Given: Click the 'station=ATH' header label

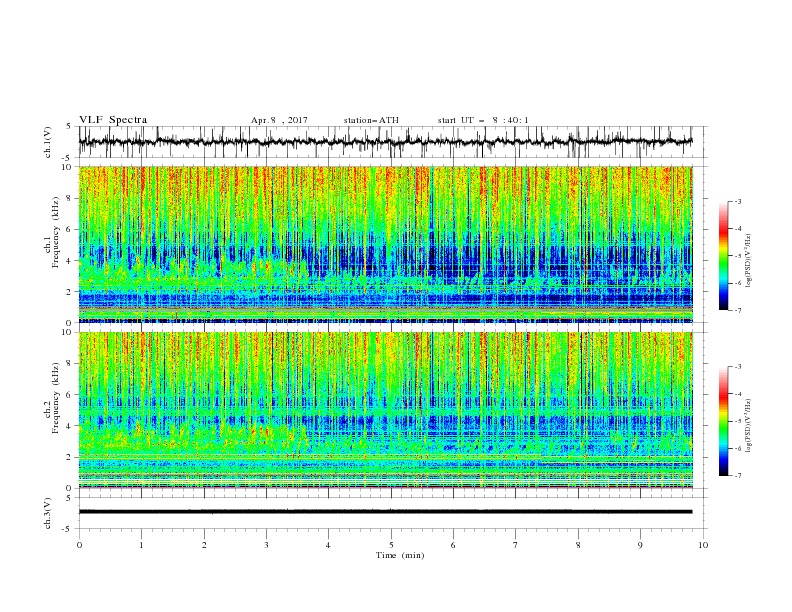Looking at the screenshot, I should pyautogui.click(x=371, y=120).
